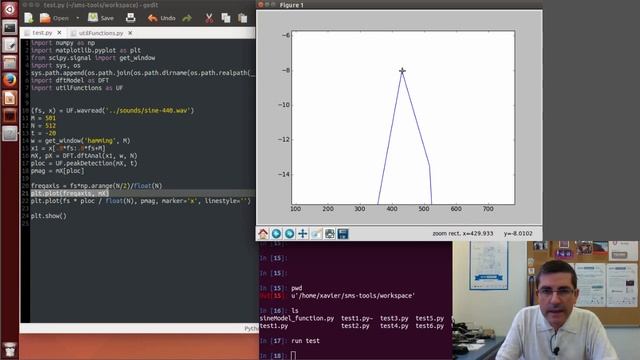This screenshot has height=360, width=640.
Task: Go back to previous plot view
Action: pos(276,233)
